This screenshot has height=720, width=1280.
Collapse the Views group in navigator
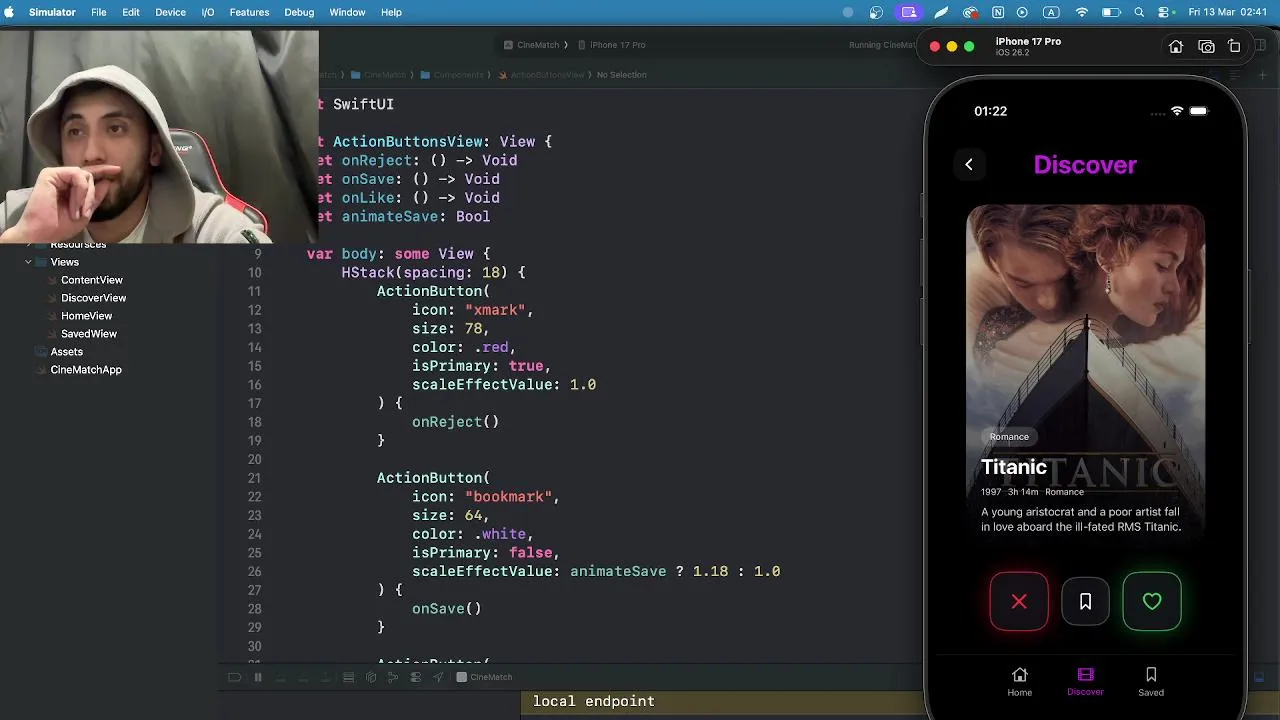[x=28, y=262]
